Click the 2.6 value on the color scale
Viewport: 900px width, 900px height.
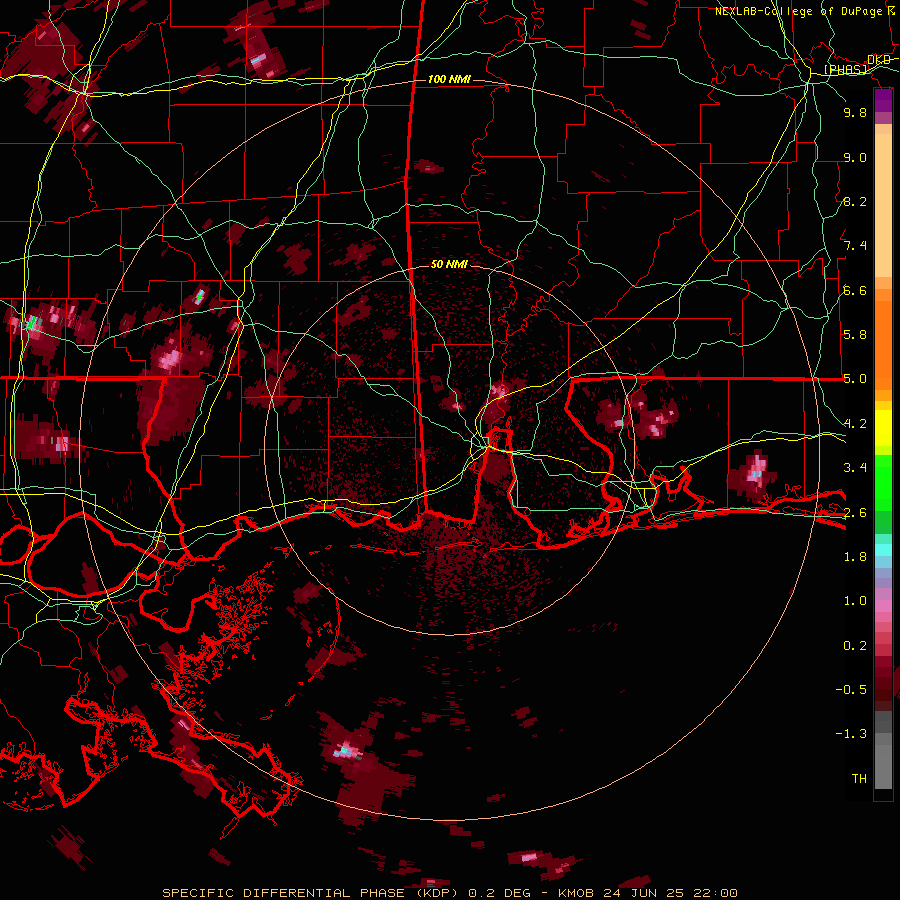(x=855, y=513)
